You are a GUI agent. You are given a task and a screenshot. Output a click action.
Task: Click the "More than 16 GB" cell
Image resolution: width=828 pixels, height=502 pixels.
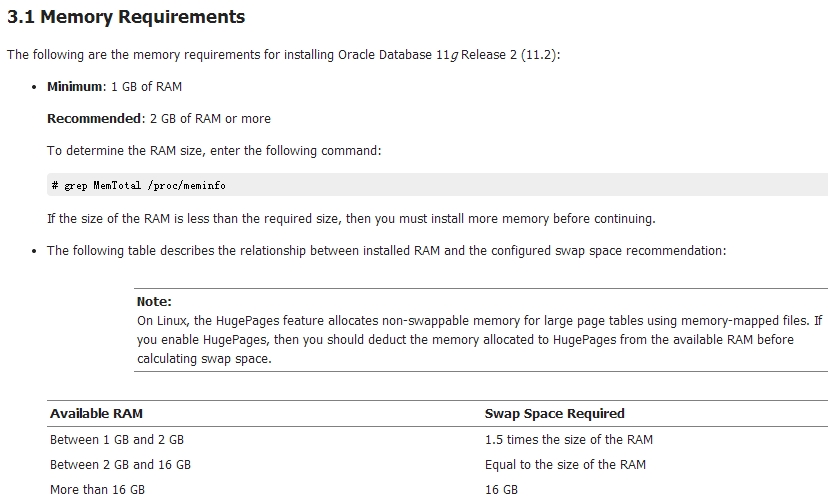point(97,489)
